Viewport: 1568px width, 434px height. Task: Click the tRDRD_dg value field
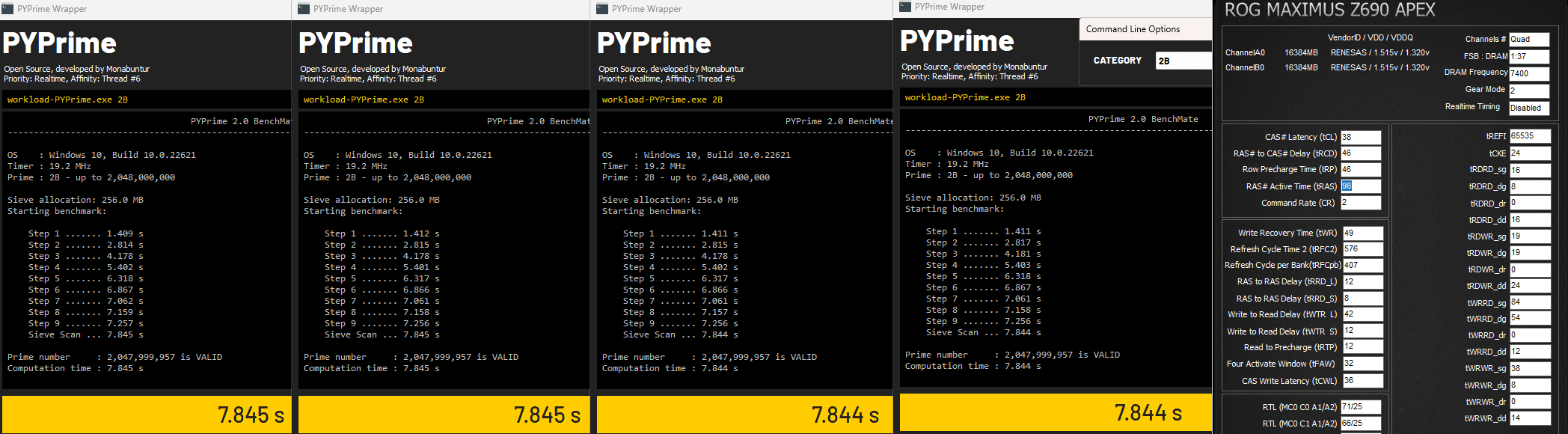pyautogui.click(x=1530, y=186)
